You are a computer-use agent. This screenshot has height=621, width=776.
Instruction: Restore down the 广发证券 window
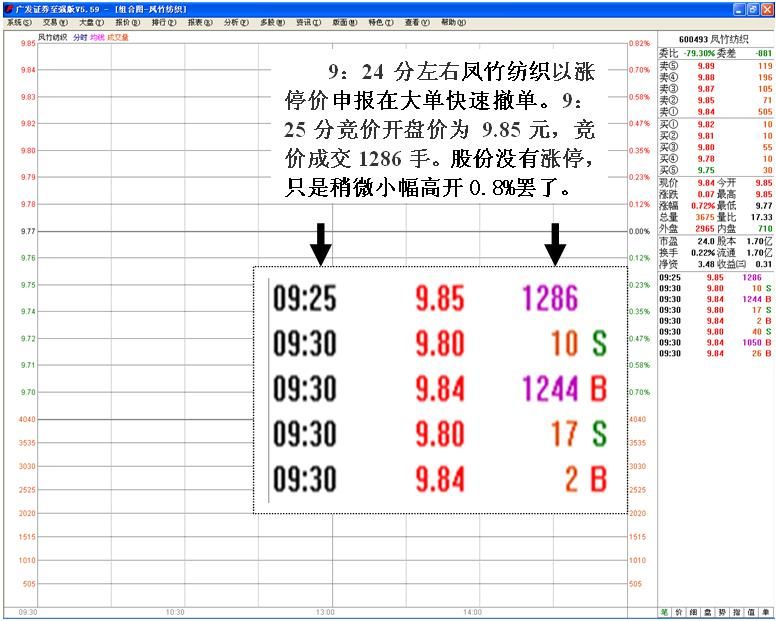pos(753,9)
